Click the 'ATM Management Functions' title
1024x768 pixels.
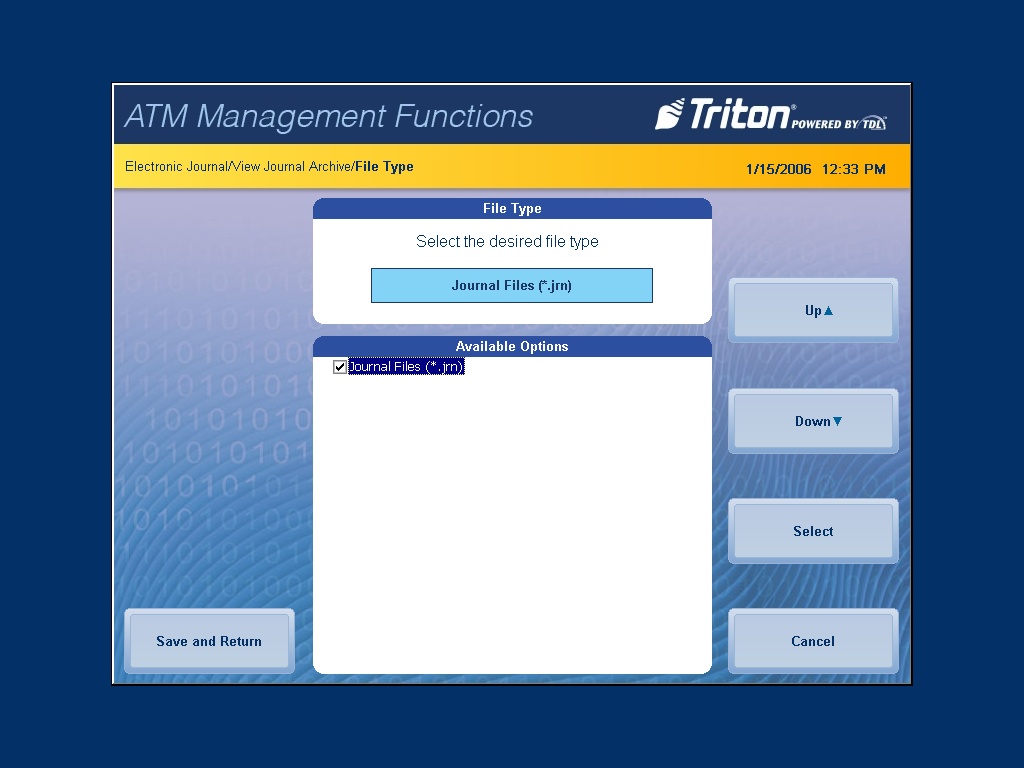click(x=328, y=116)
